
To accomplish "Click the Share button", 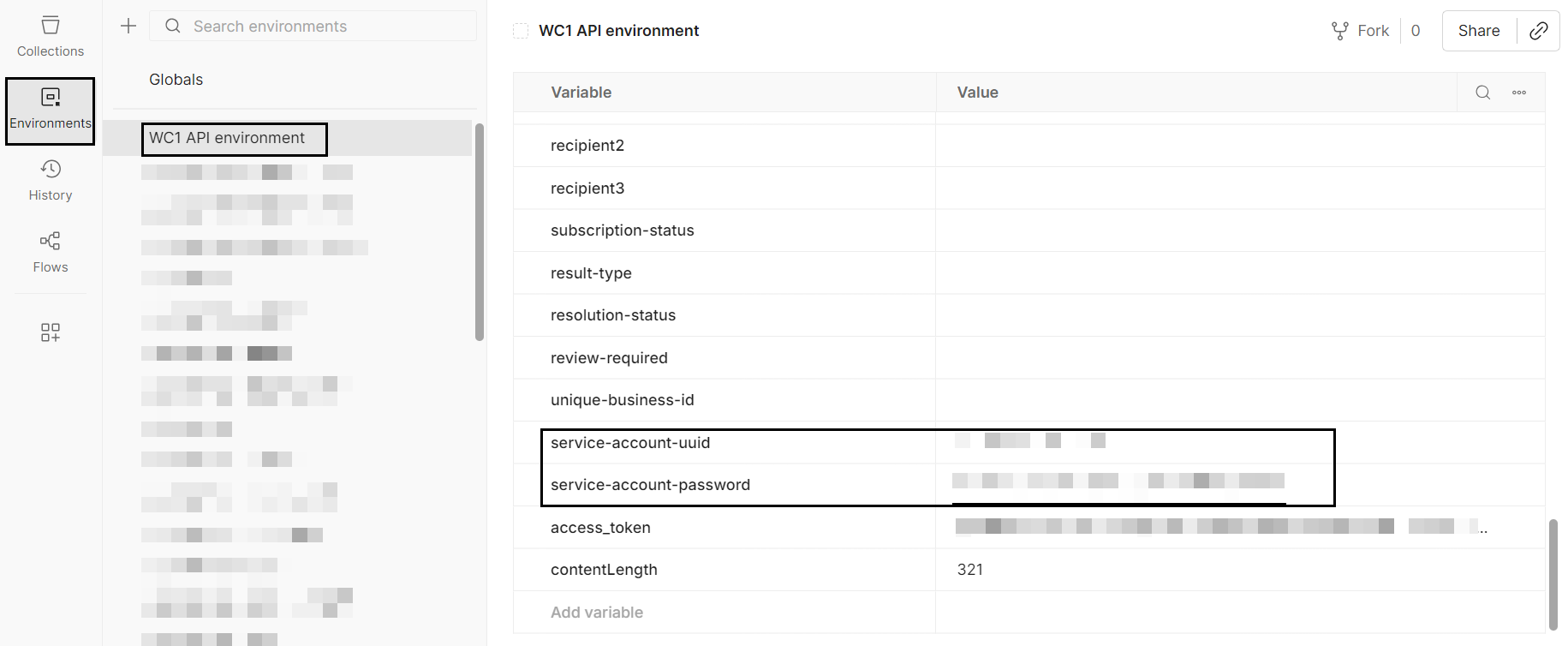I will [x=1478, y=30].
